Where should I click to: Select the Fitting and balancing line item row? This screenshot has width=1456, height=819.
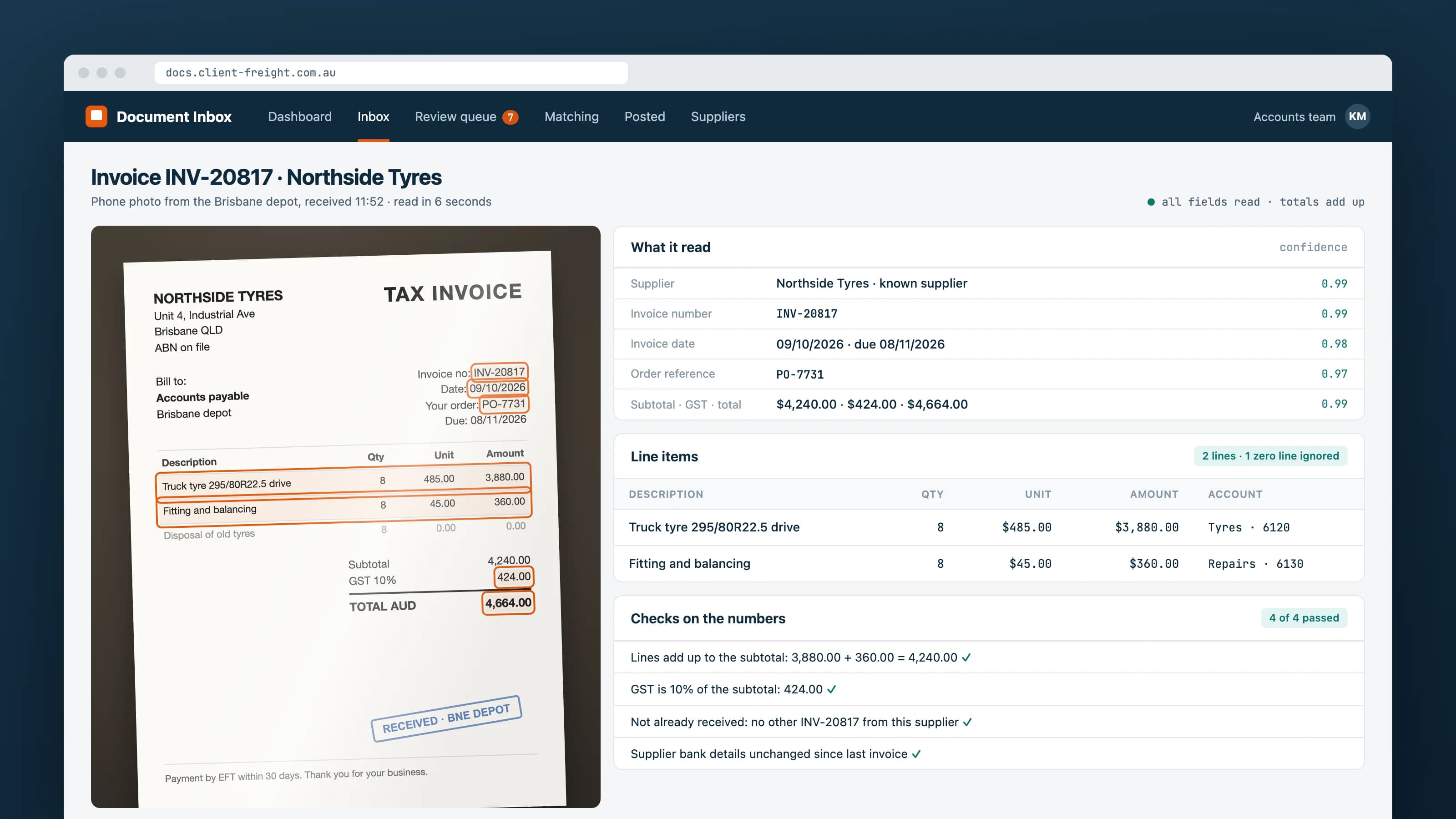pos(989,564)
